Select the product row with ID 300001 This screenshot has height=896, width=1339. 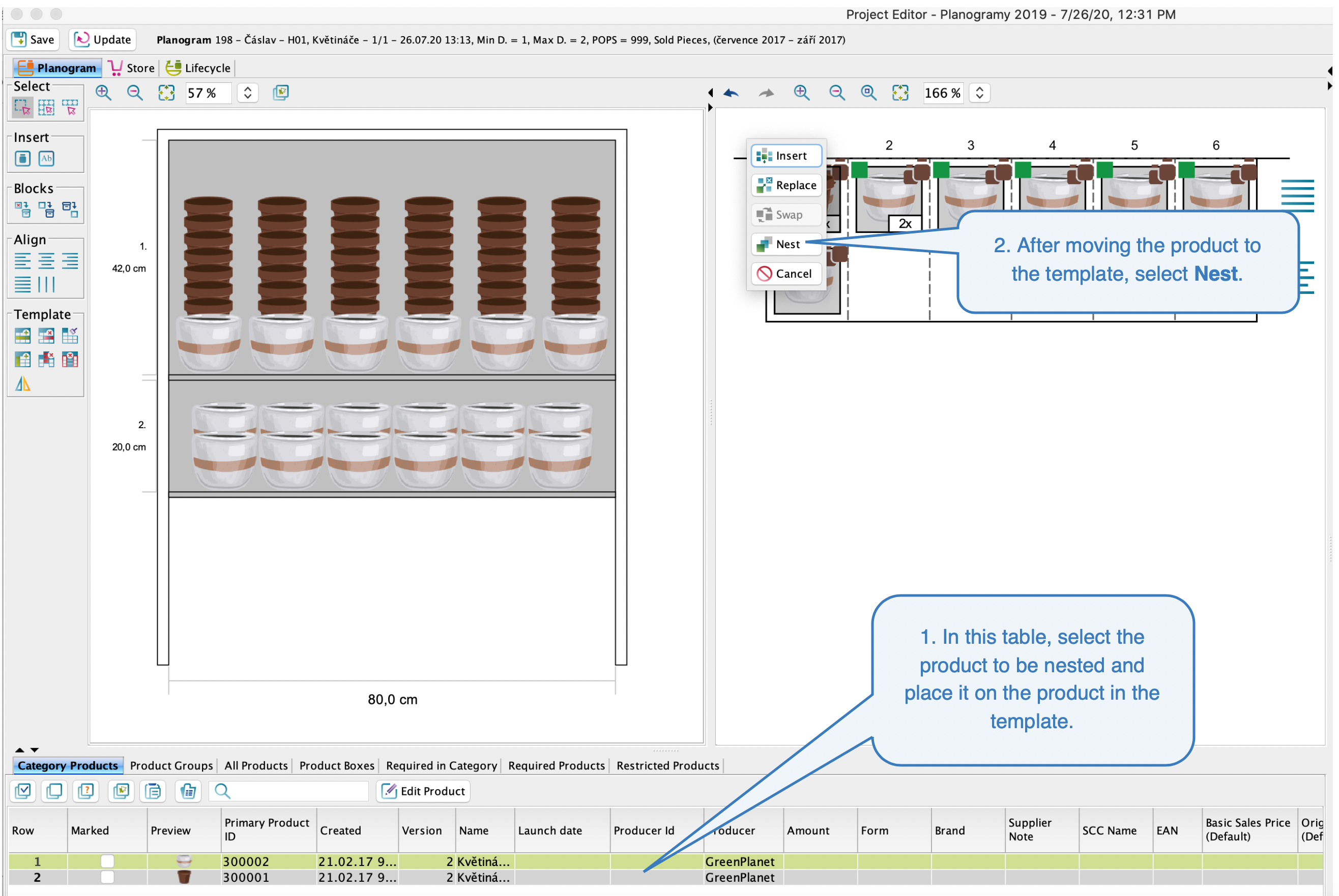pyautogui.click(x=665, y=877)
